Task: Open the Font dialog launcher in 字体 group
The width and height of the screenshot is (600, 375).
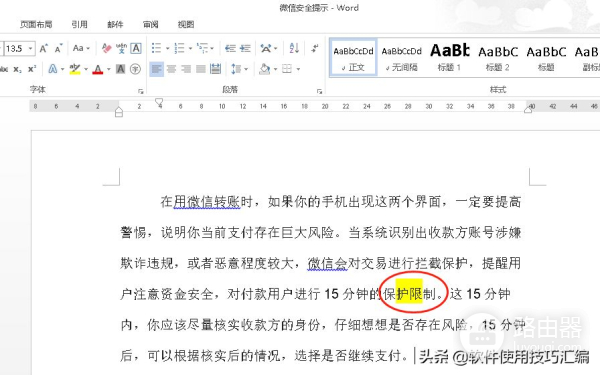Action: [141, 91]
